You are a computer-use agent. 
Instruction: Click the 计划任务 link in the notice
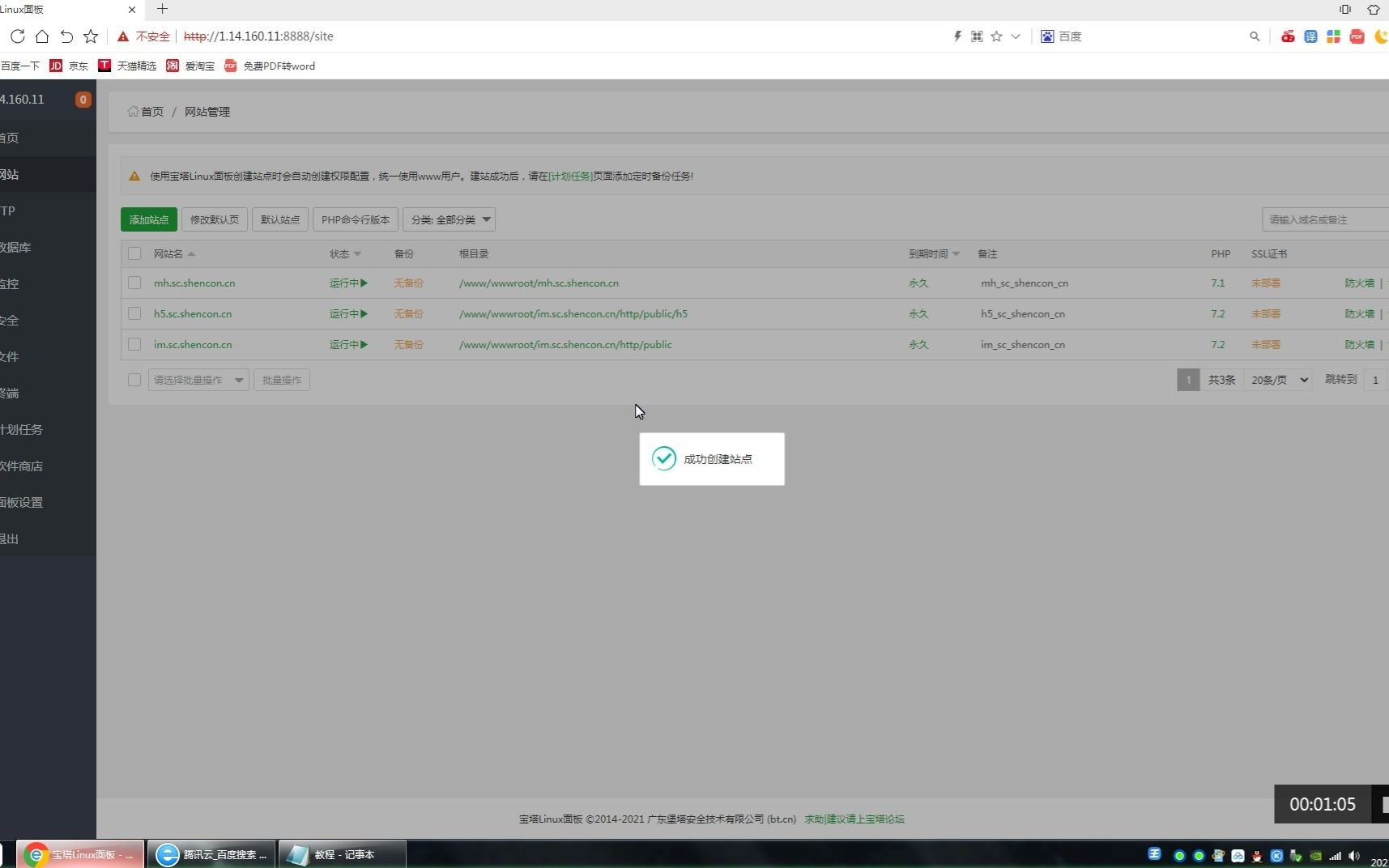[570, 176]
